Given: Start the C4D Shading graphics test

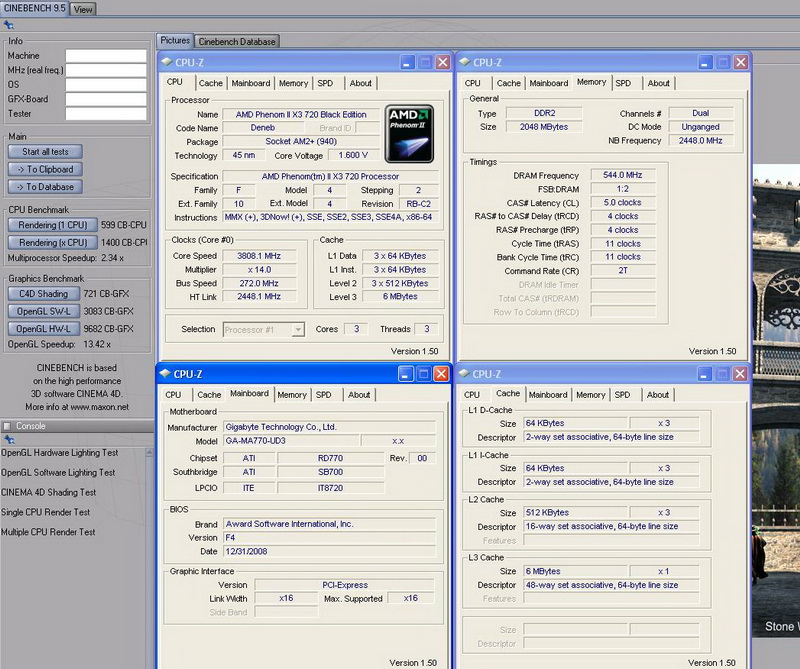Looking at the screenshot, I should click(x=43, y=294).
